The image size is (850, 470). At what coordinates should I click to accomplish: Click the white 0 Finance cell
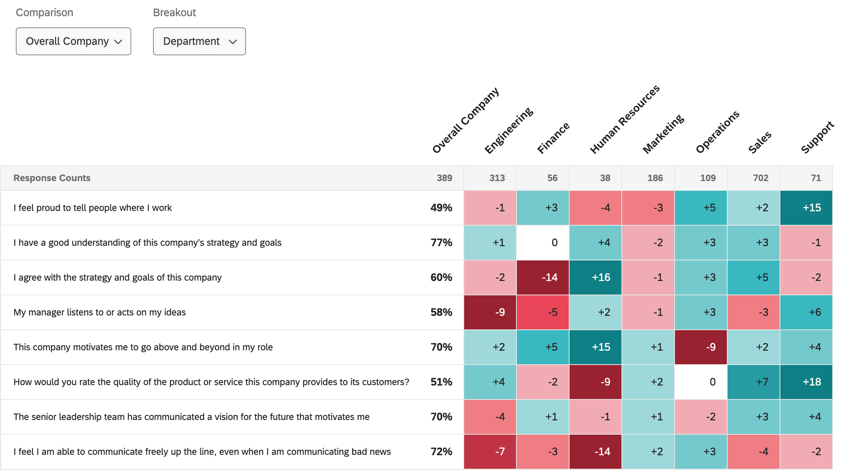(543, 243)
